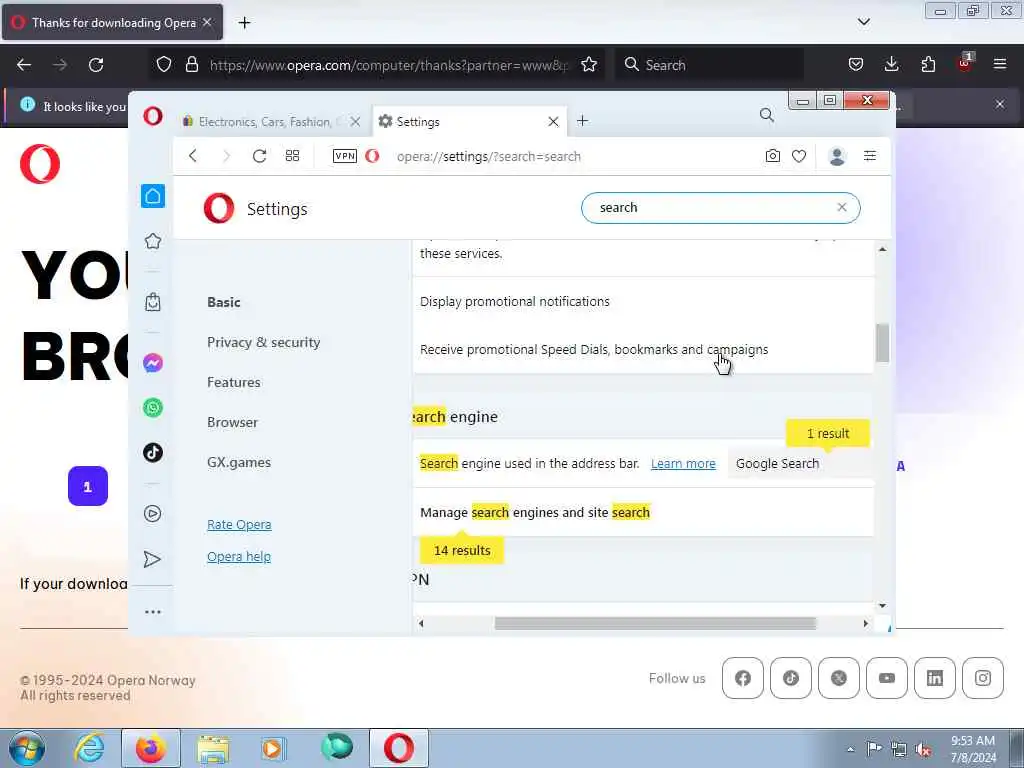The width and height of the screenshot is (1024, 768).
Task: Dismiss the Firefox notification bar
Action: 1000,104
